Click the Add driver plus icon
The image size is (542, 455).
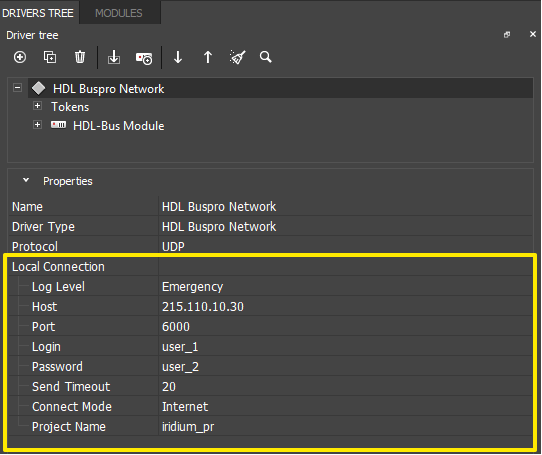(x=20, y=57)
